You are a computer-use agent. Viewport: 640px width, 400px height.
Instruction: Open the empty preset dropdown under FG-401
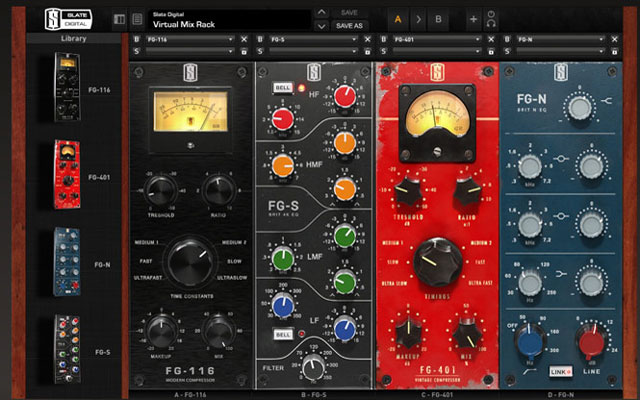tap(437, 51)
